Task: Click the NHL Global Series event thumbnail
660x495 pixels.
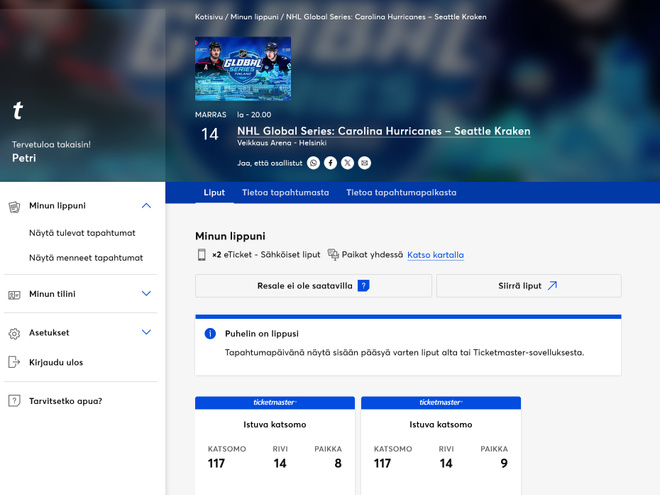Action: [x=243, y=69]
